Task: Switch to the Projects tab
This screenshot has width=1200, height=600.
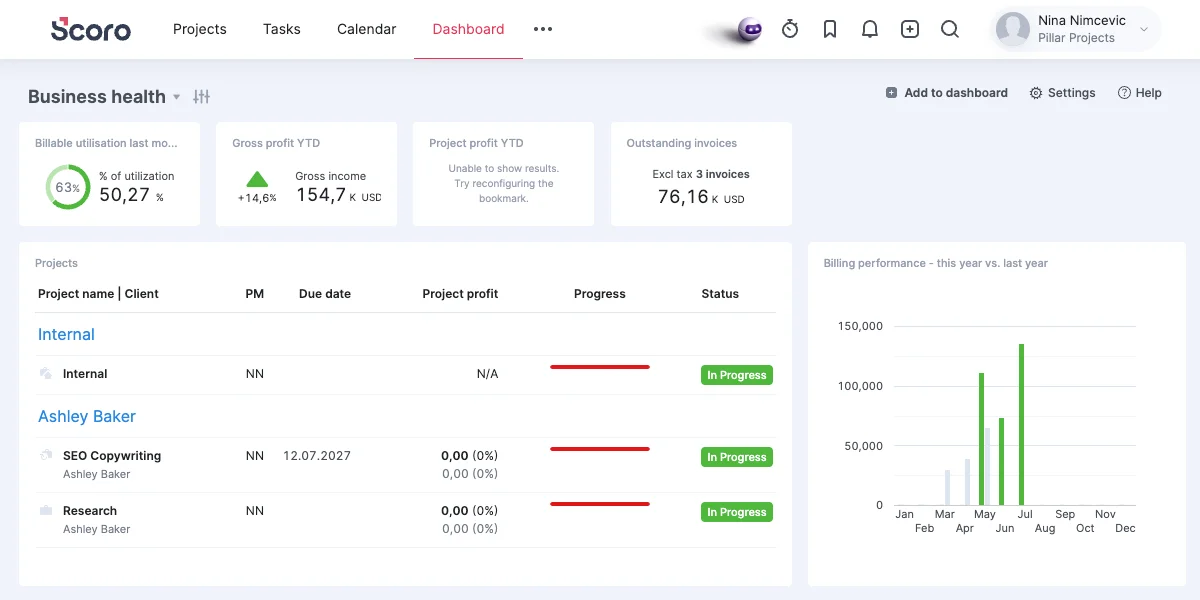Action: [200, 29]
